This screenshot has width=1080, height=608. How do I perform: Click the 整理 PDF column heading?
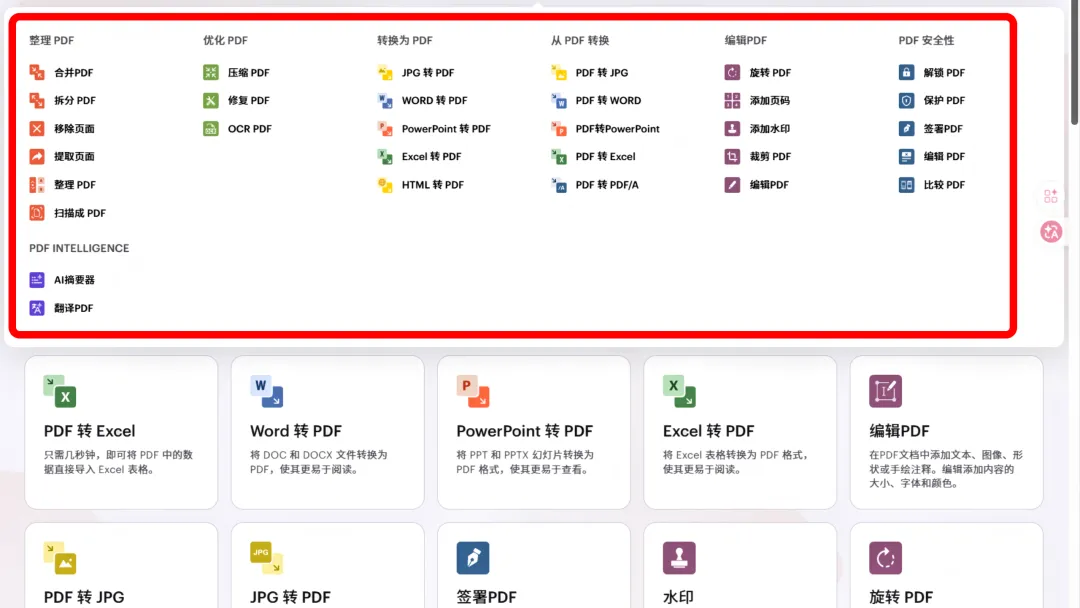(52, 41)
